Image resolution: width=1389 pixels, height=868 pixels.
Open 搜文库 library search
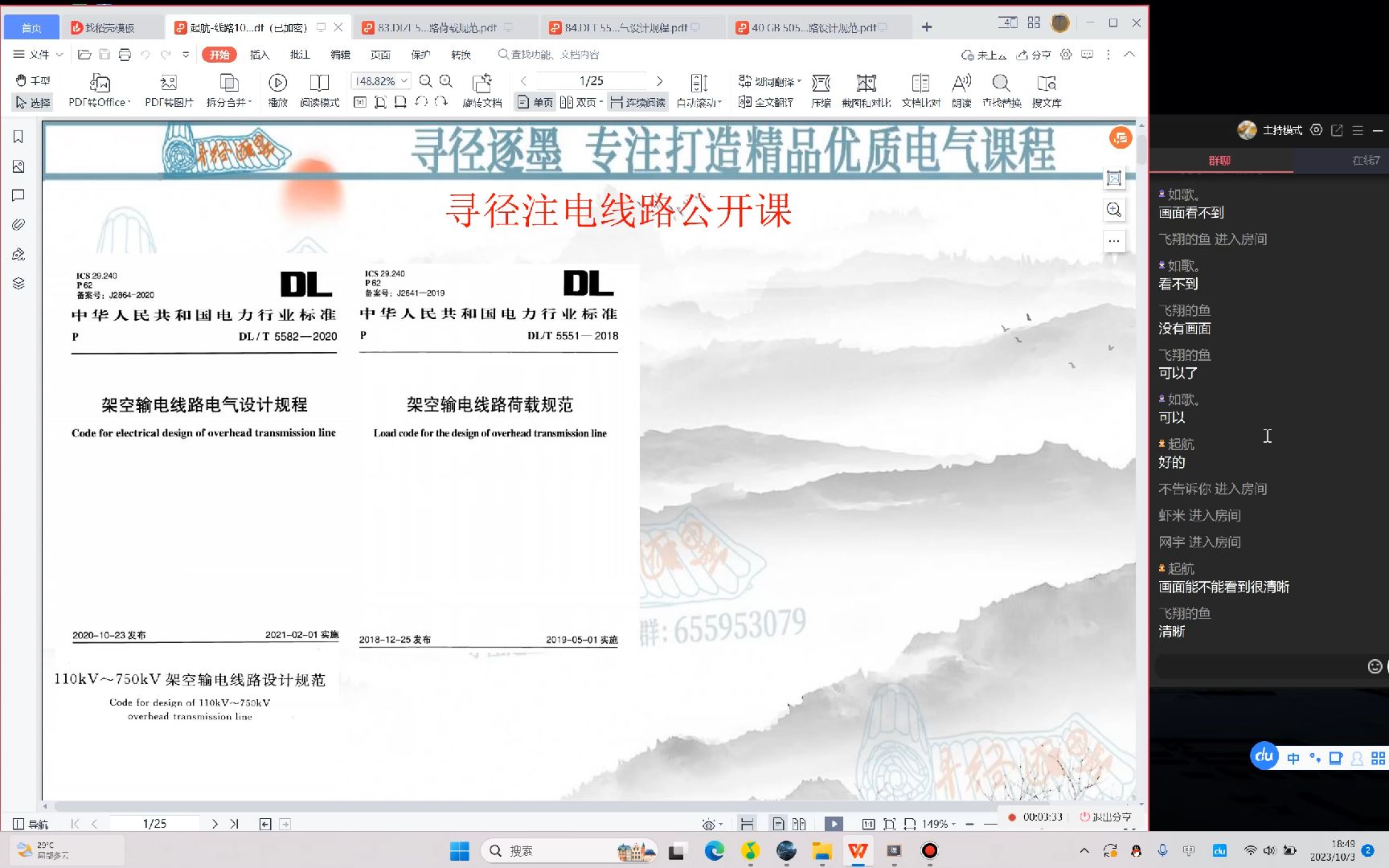coord(1047,91)
